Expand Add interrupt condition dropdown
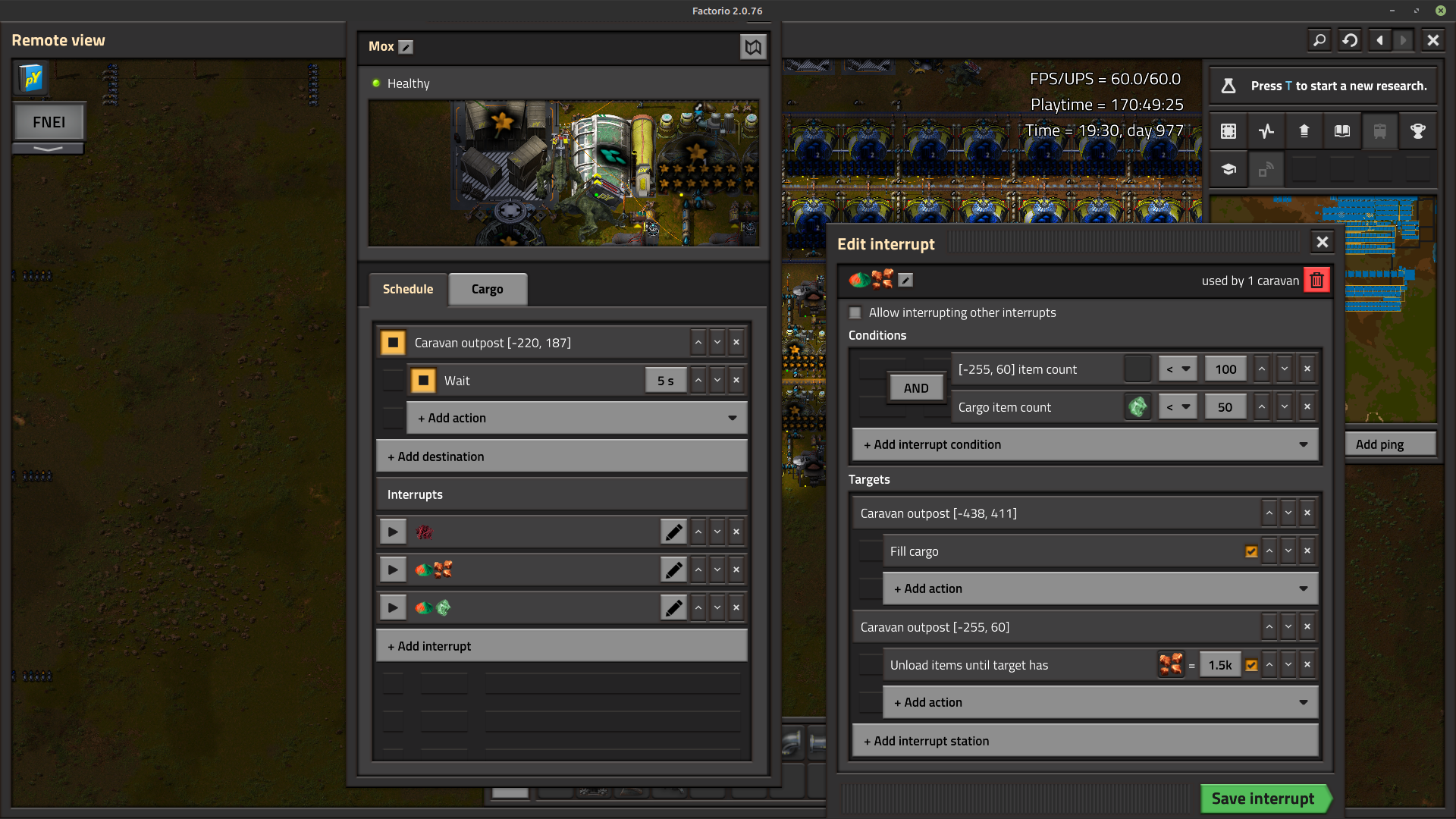 coord(1085,444)
